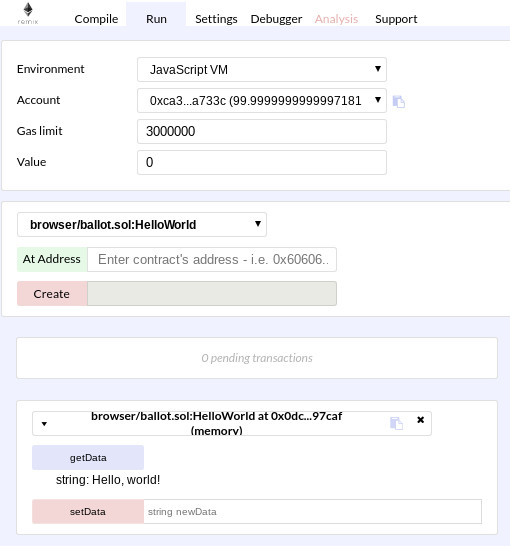The height and width of the screenshot is (546, 510).
Task: Copy deployed HelloWorld contract address icon
Action: click(x=396, y=423)
